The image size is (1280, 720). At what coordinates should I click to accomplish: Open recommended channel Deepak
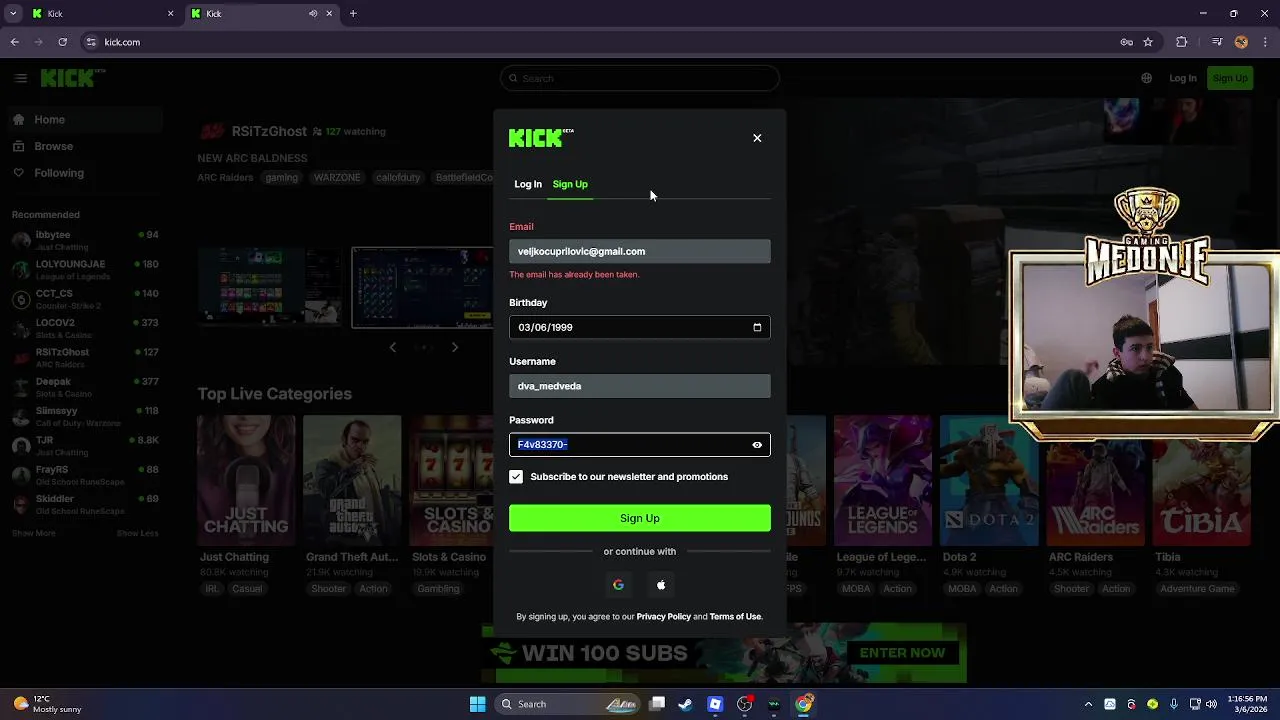pyautogui.click(x=84, y=386)
